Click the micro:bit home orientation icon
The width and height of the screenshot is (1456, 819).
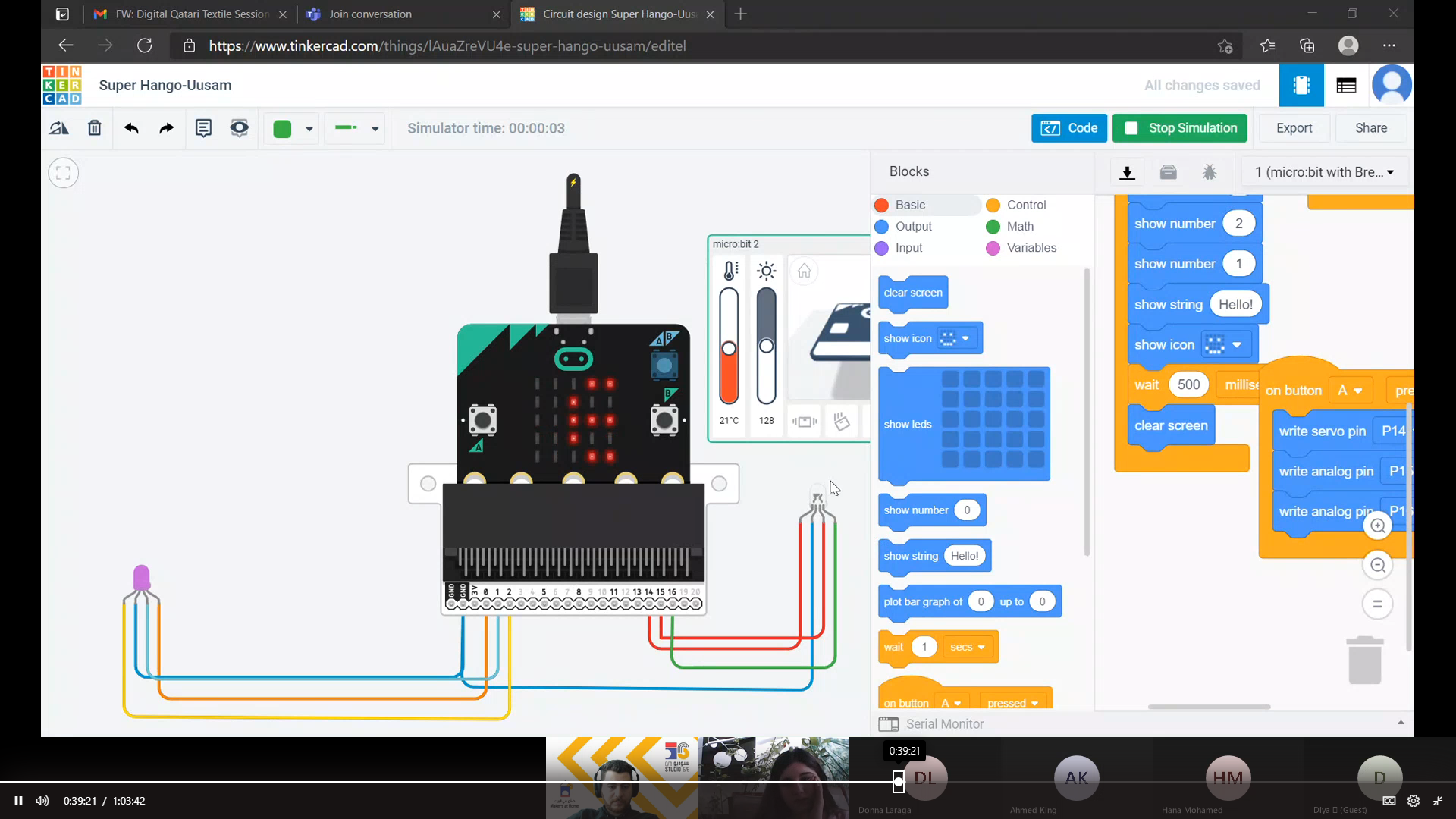pyautogui.click(x=804, y=271)
